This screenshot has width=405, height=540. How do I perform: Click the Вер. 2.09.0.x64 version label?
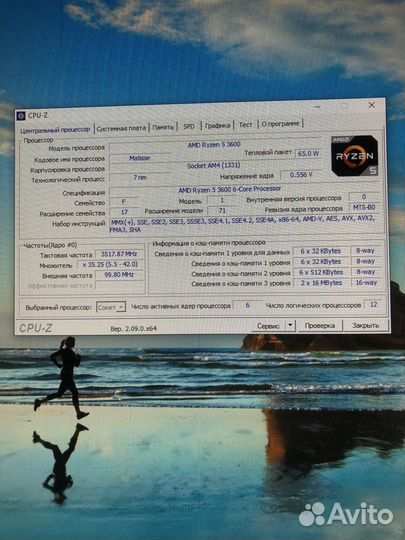(x=133, y=329)
